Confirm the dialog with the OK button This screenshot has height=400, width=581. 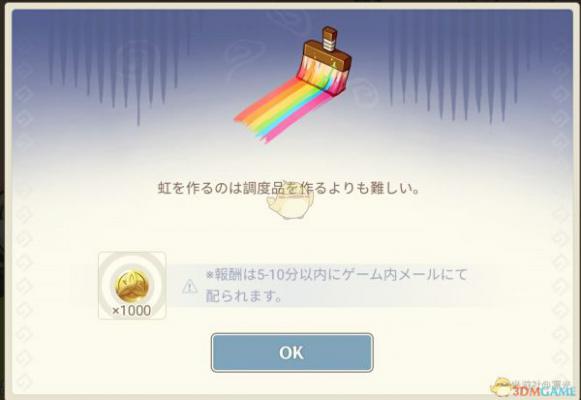(292, 353)
